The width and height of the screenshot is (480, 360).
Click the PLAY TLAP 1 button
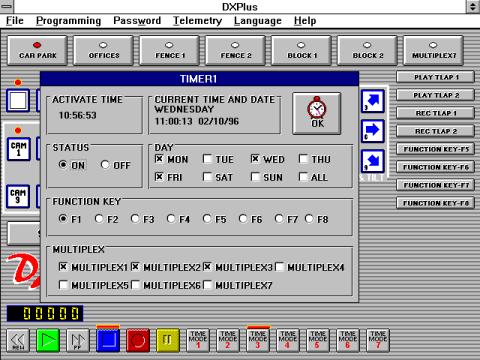click(x=436, y=77)
